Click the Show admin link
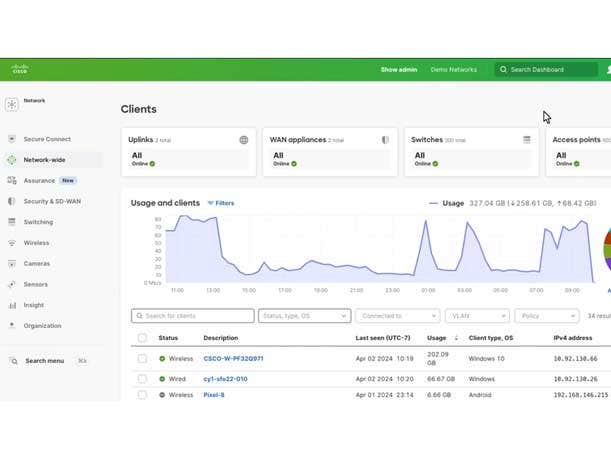 398,70
